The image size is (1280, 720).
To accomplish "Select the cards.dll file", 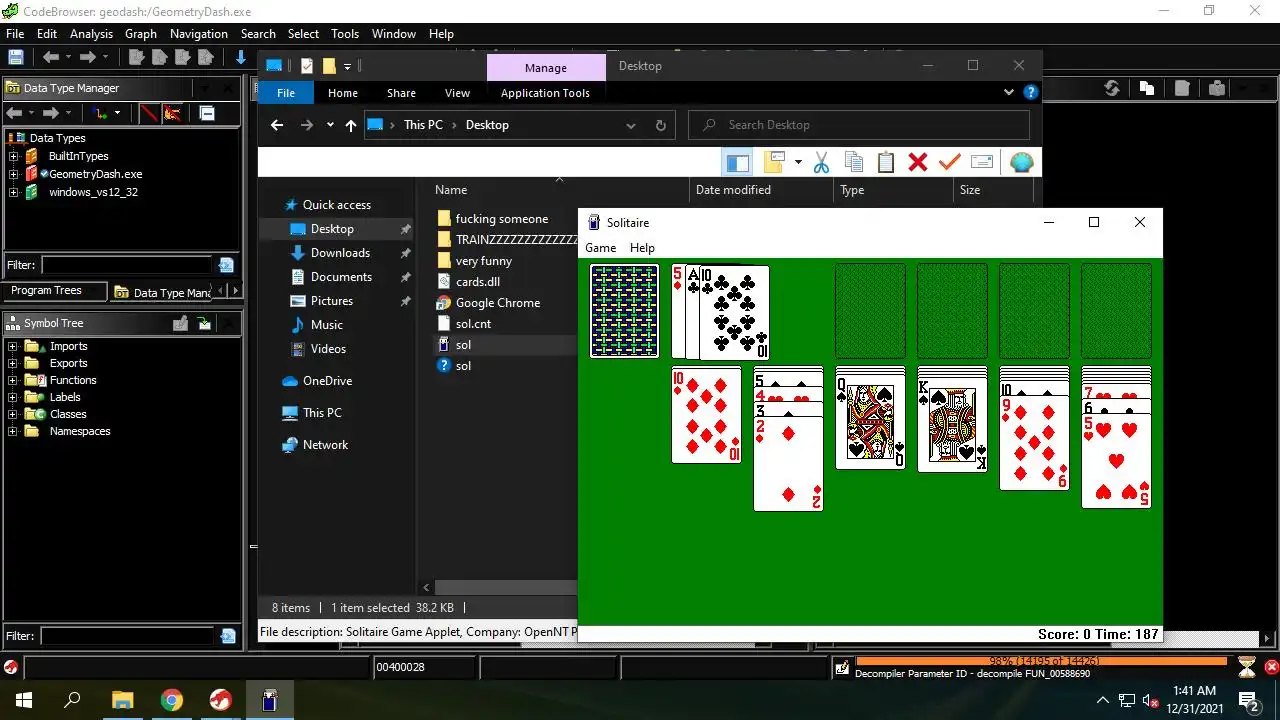I will click(477, 282).
